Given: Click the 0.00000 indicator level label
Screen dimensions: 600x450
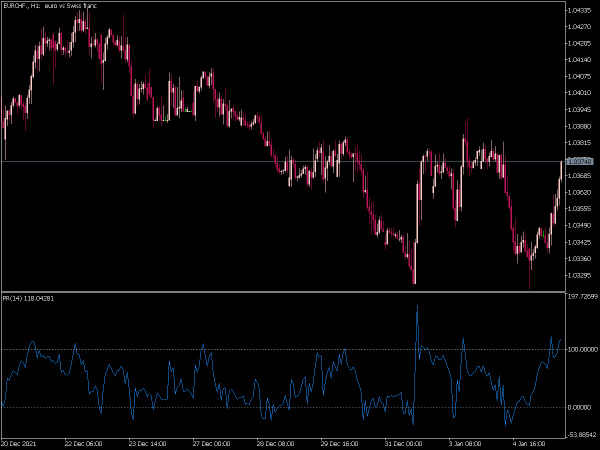Looking at the screenshot, I should (580, 408).
